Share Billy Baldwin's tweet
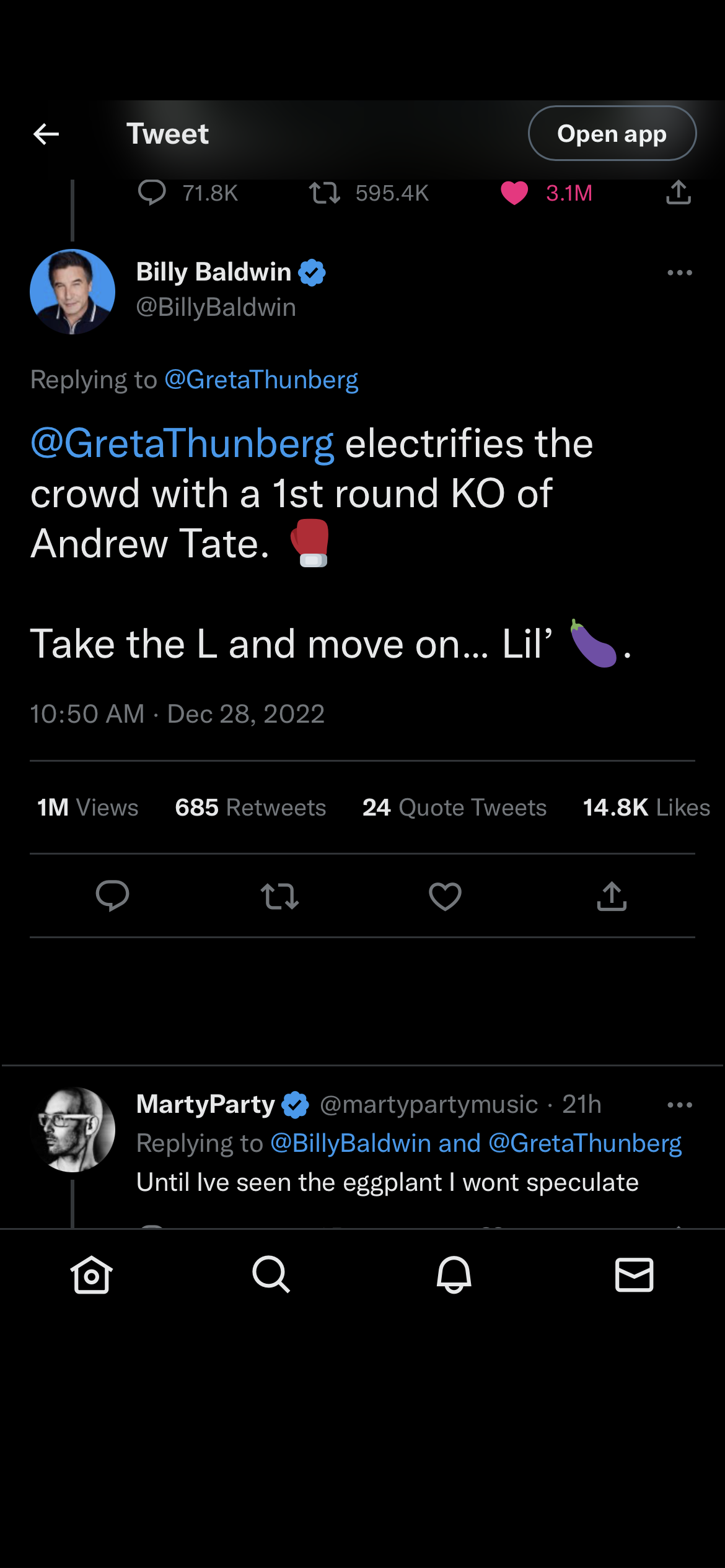 pos(612,896)
